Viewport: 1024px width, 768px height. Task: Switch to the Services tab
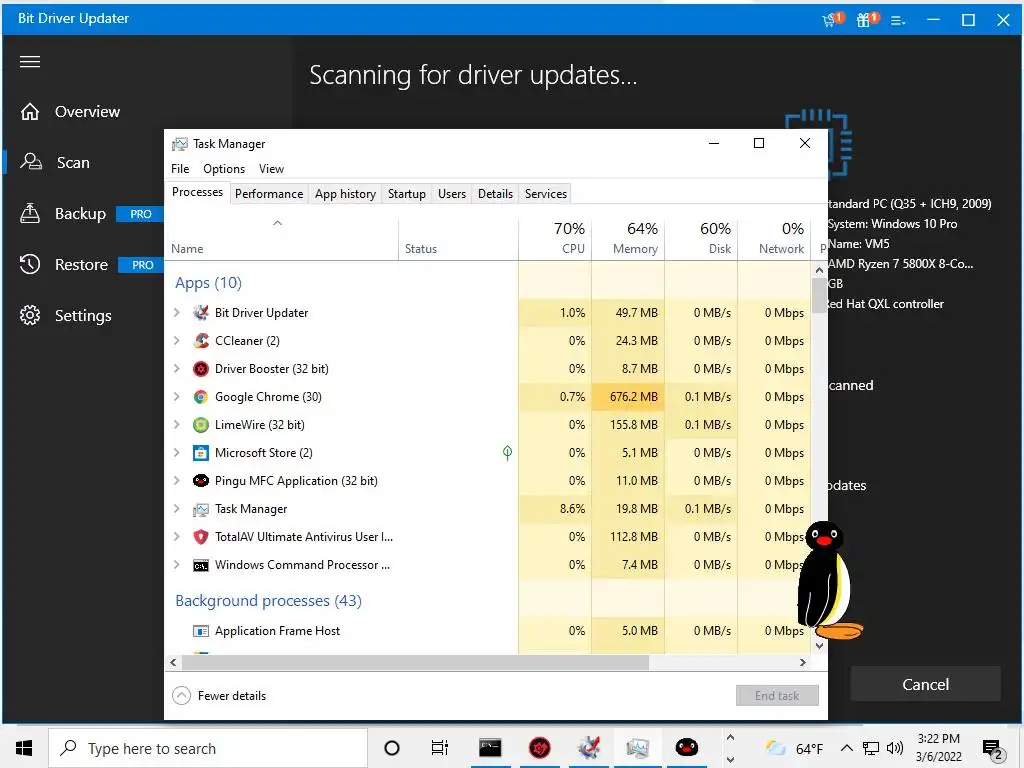(x=546, y=194)
